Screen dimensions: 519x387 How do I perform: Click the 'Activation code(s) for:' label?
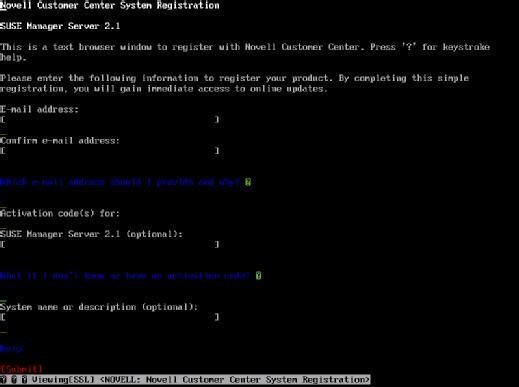[60, 213]
